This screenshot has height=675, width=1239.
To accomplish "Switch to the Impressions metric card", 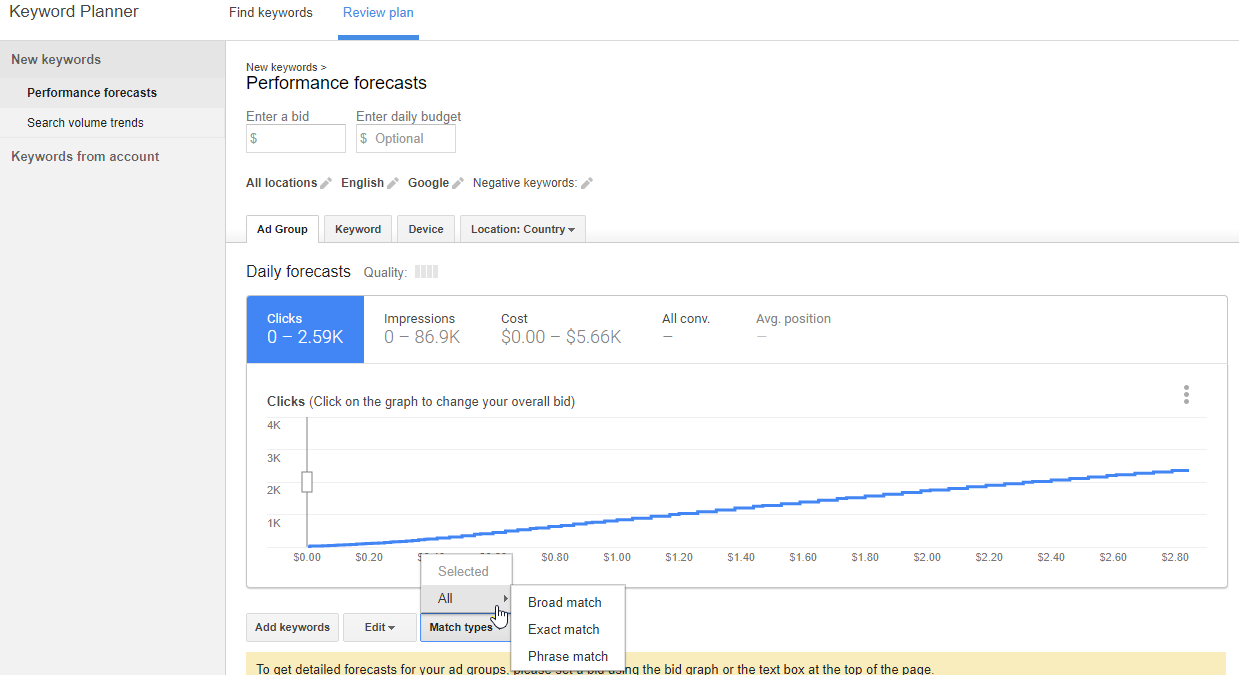I will 420,327.
